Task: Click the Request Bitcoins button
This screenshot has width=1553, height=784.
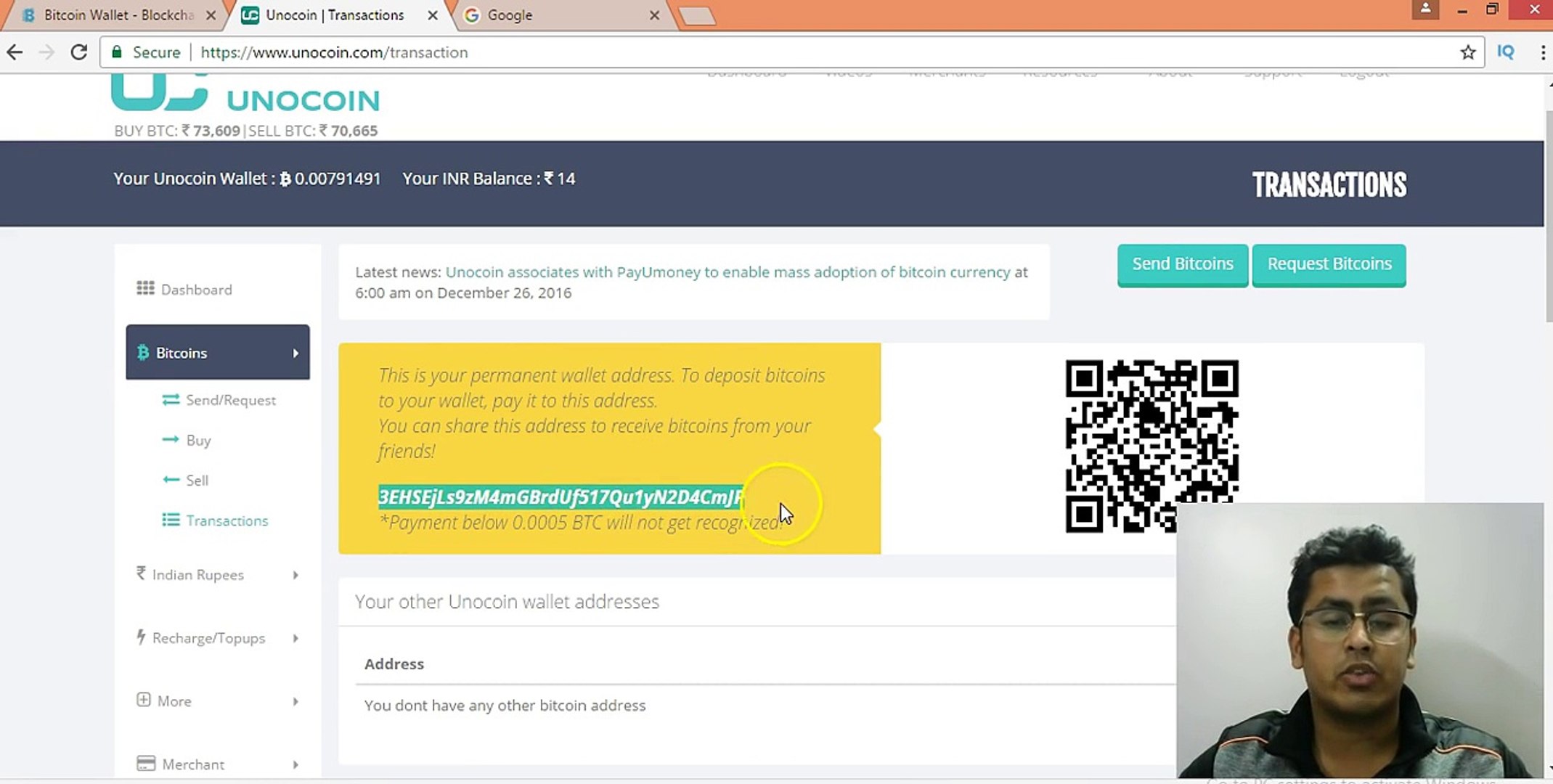Action: point(1329,264)
